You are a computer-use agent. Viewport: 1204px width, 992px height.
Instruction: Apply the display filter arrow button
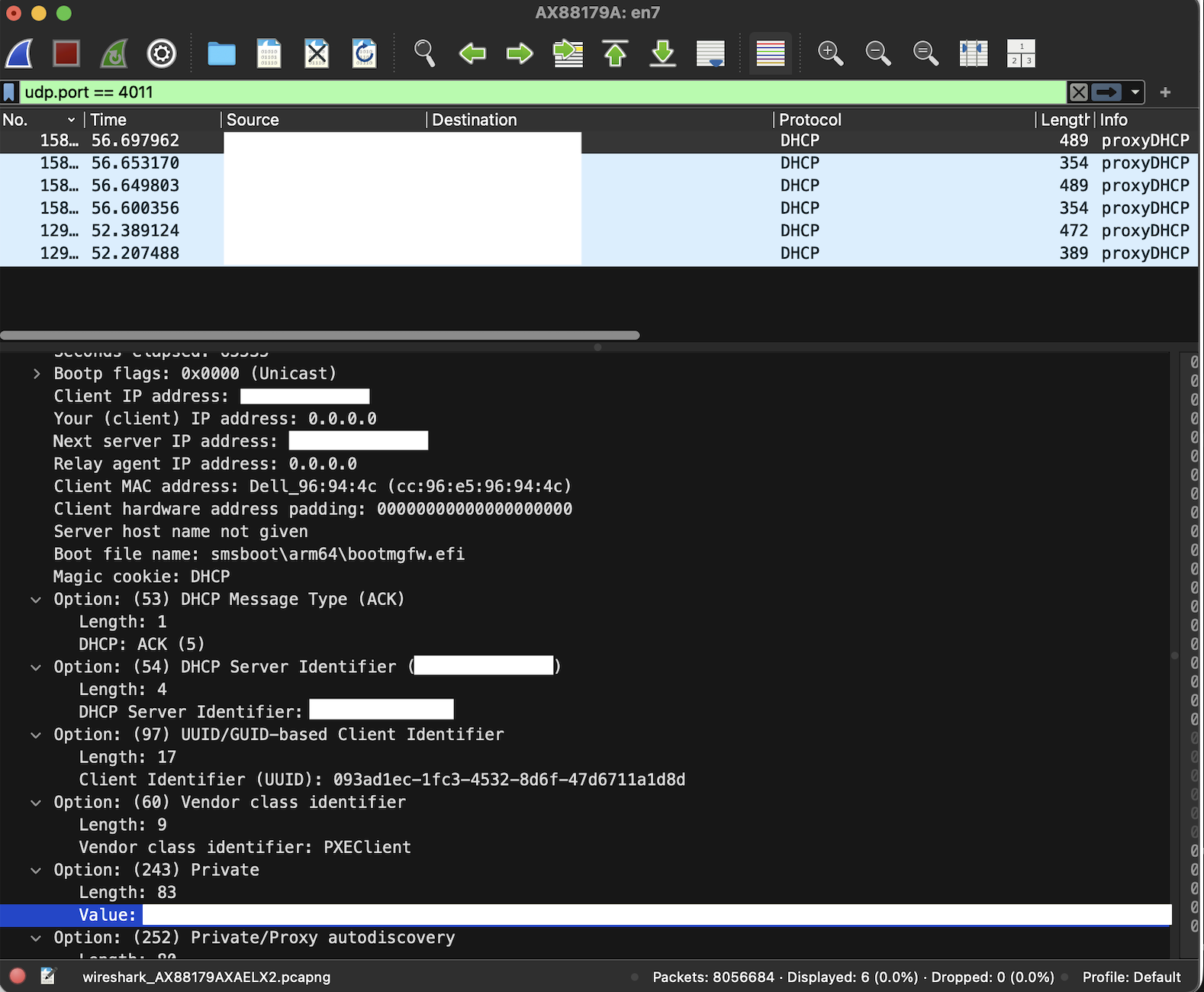1106,92
